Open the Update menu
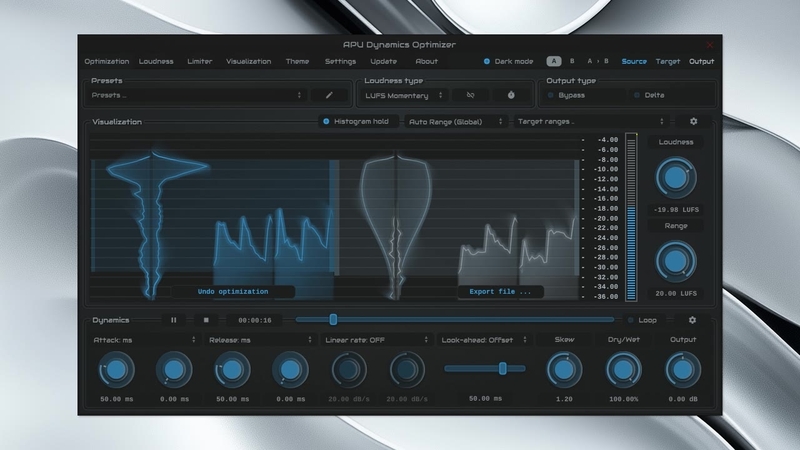800x450 pixels. tap(384, 61)
